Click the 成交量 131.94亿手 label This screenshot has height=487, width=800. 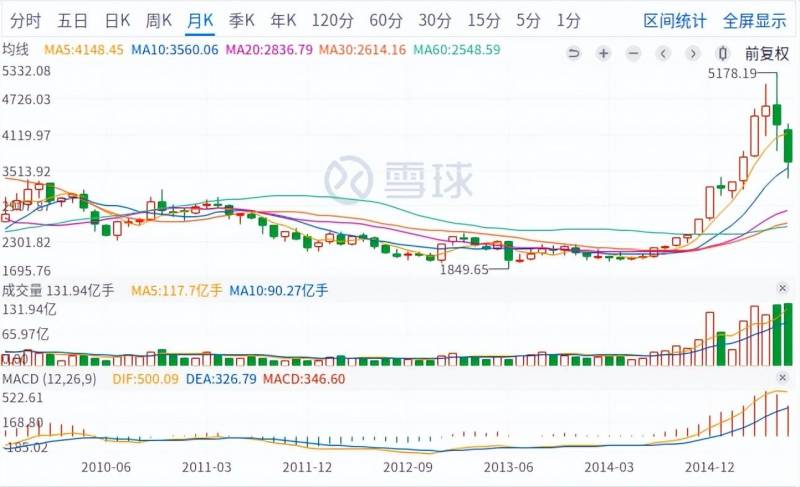click(58, 291)
